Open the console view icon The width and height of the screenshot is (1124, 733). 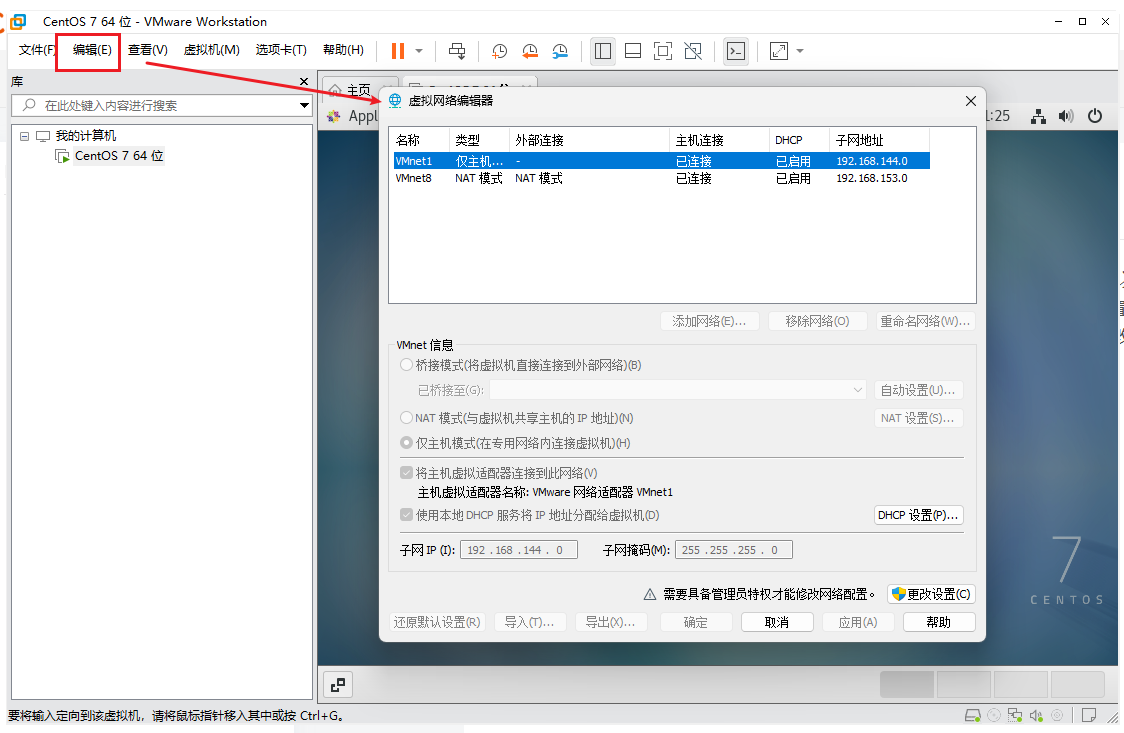pyautogui.click(x=736, y=51)
